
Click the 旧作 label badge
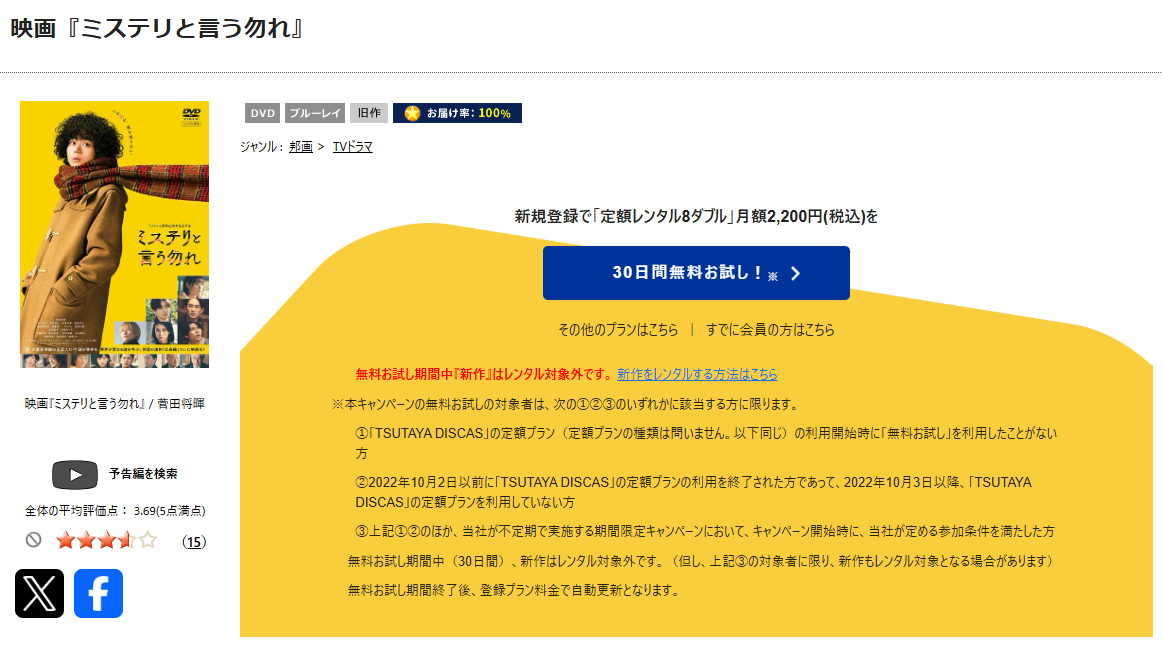pos(367,113)
